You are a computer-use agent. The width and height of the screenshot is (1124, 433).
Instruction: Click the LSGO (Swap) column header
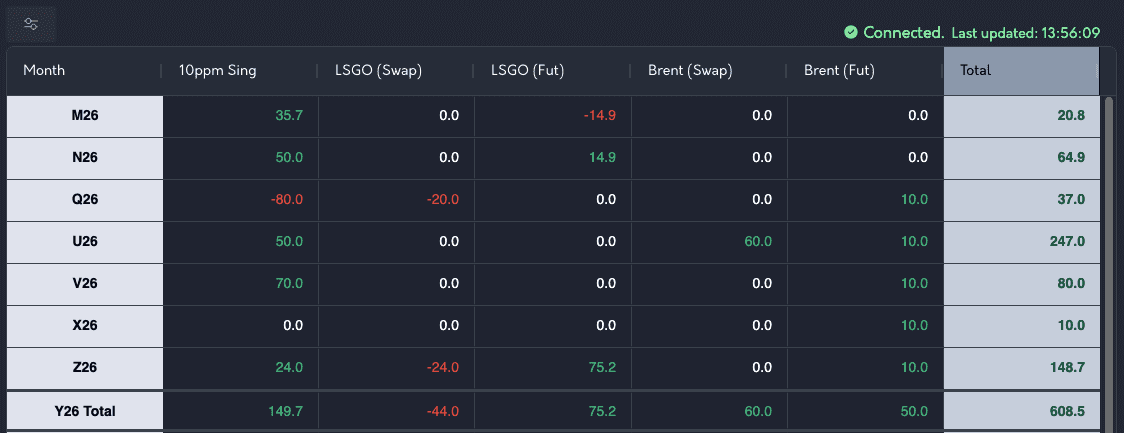(378, 70)
